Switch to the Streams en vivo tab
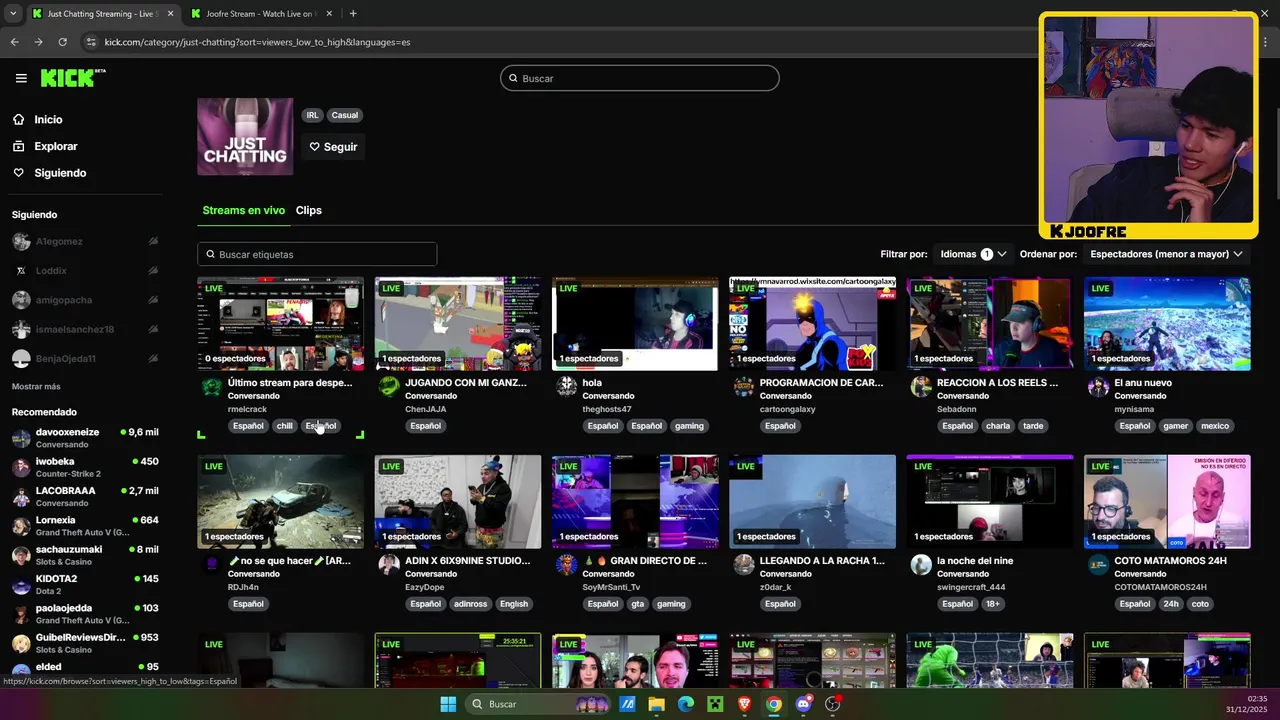The width and height of the screenshot is (1280, 720). tap(243, 210)
